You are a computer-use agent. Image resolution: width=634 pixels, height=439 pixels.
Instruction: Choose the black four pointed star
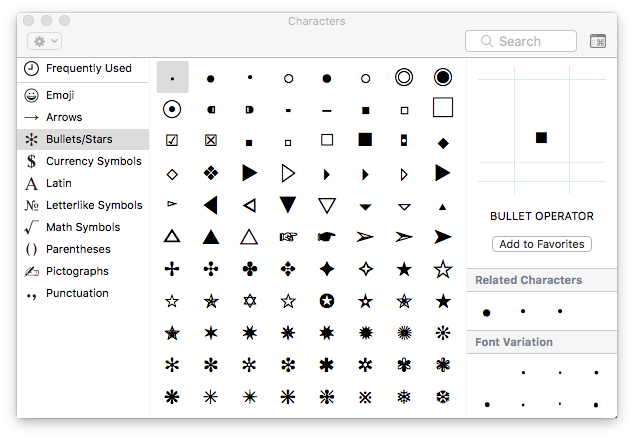pos(327,269)
